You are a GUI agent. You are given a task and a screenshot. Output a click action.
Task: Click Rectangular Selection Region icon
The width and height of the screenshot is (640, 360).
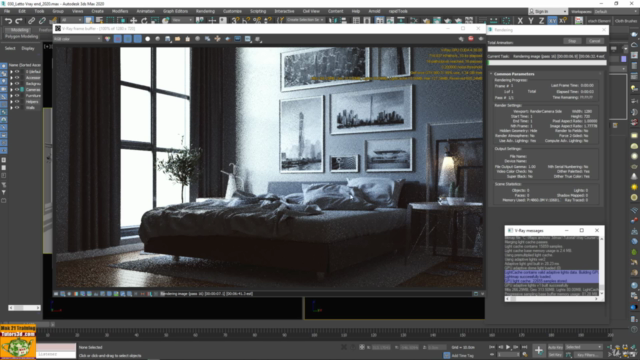(110, 20)
